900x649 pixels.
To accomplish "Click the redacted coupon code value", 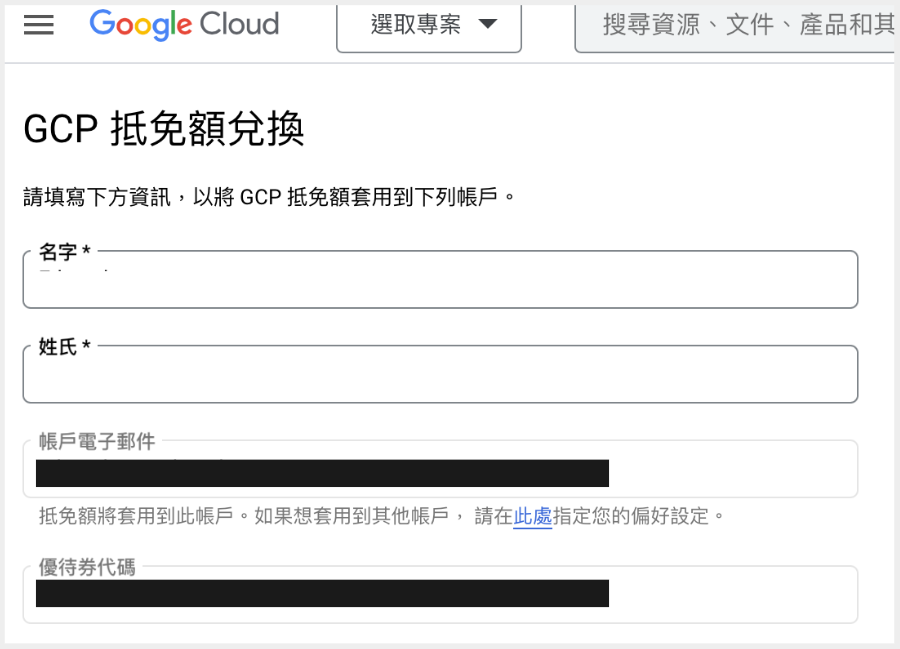I will pos(322,593).
